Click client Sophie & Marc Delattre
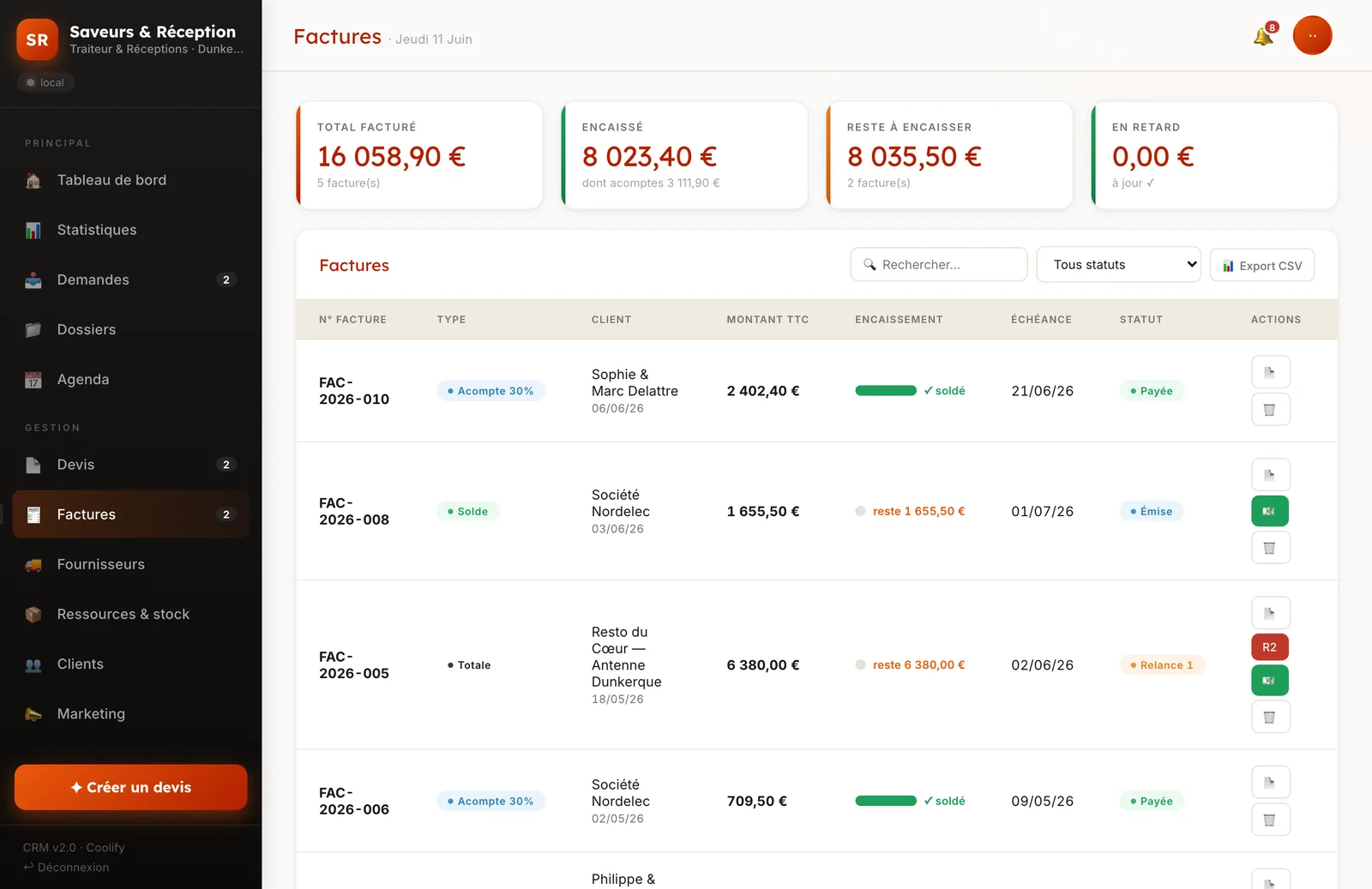This screenshot has height=889, width=1372. tap(635, 382)
